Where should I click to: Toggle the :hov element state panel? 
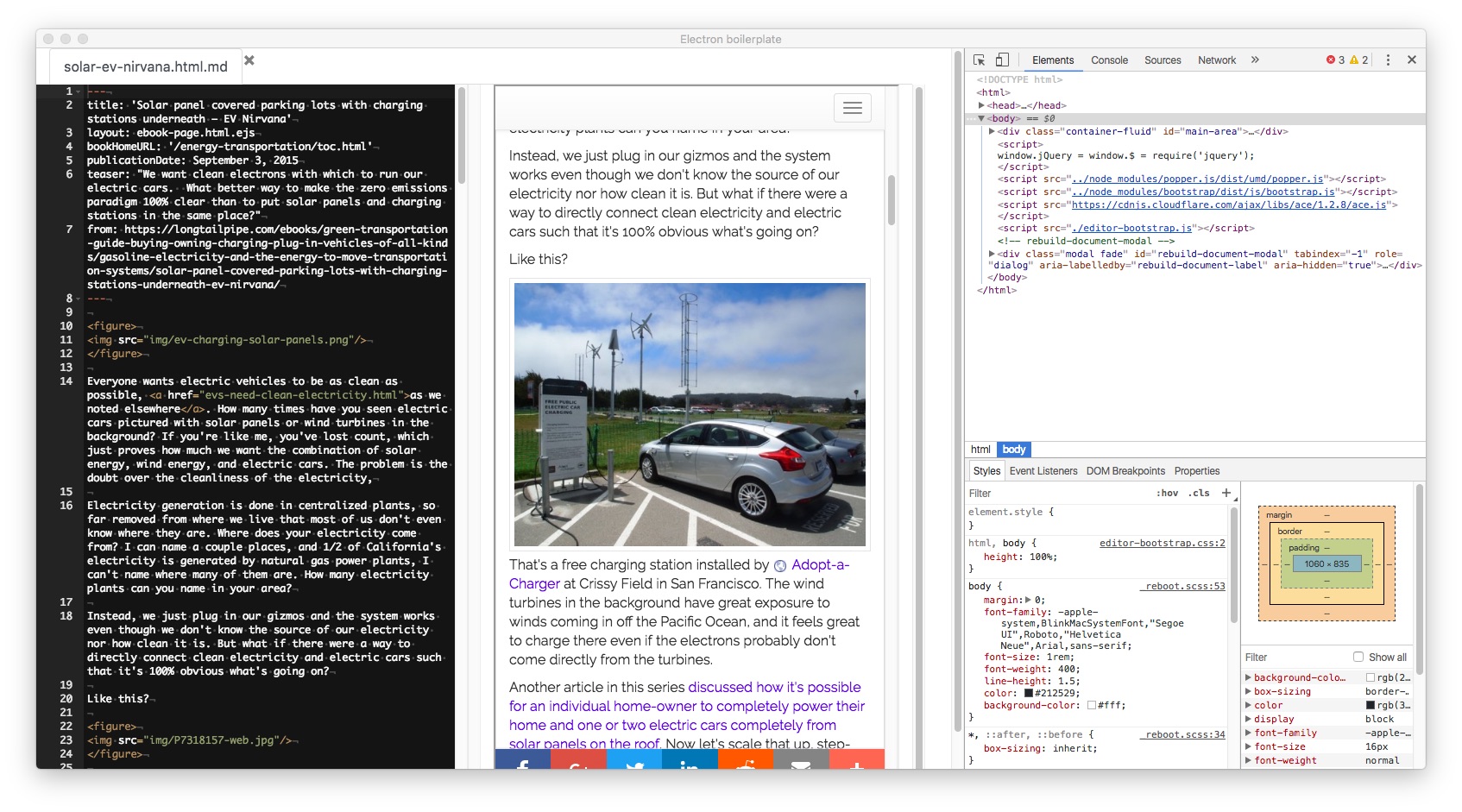click(x=1167, y=494)
